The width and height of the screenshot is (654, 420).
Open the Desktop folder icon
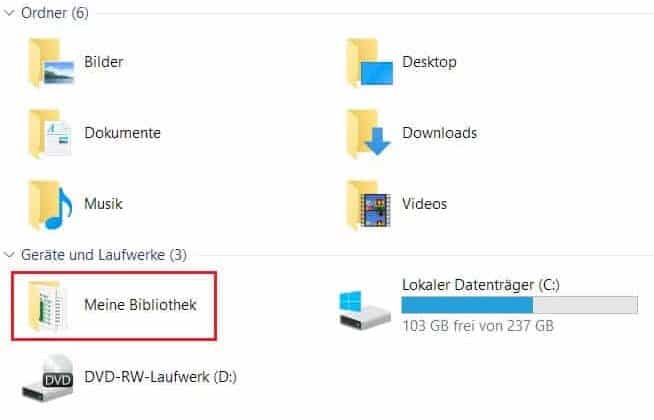click(370, 63)
